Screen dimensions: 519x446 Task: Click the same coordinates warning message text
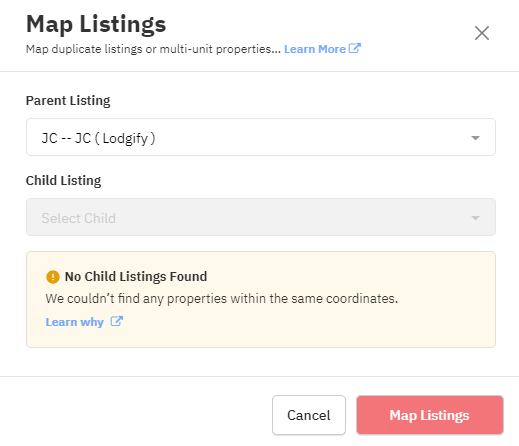point(222,298)
